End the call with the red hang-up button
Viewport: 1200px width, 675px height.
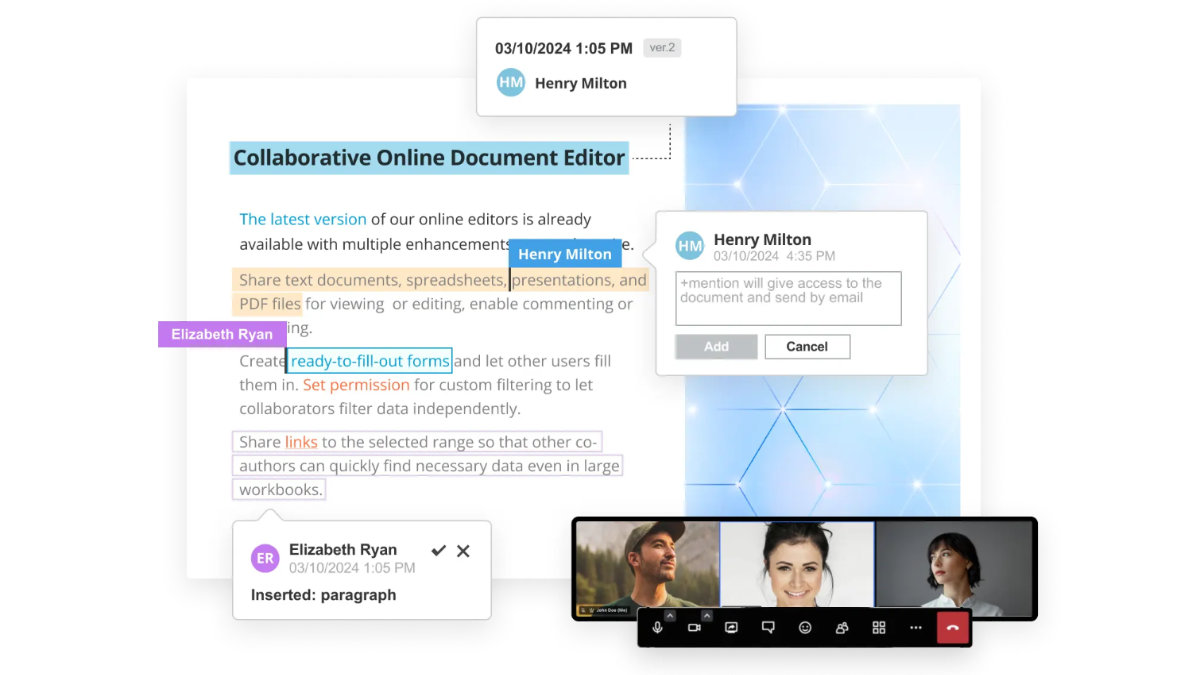point(953,628)
